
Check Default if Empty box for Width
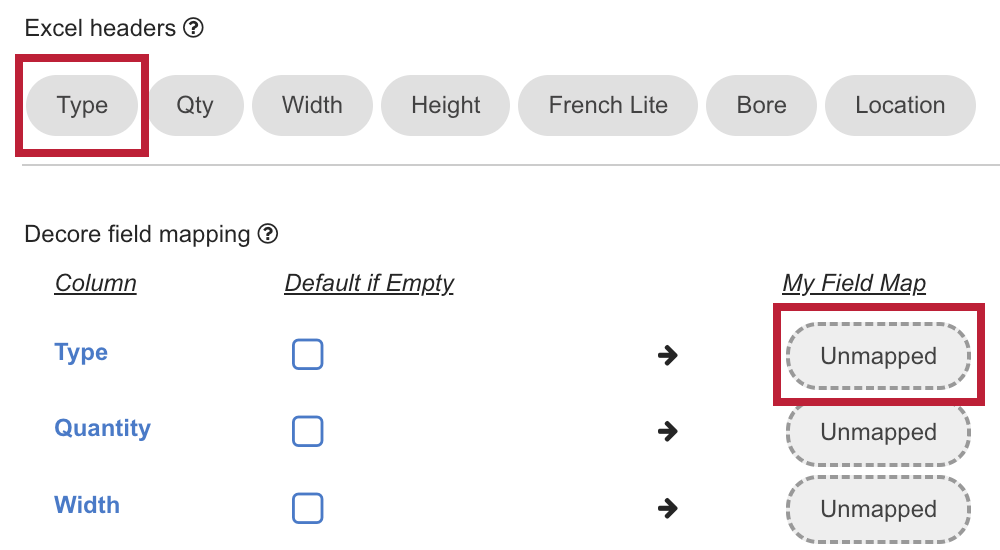pyautogui.click(x=307, y=509)
